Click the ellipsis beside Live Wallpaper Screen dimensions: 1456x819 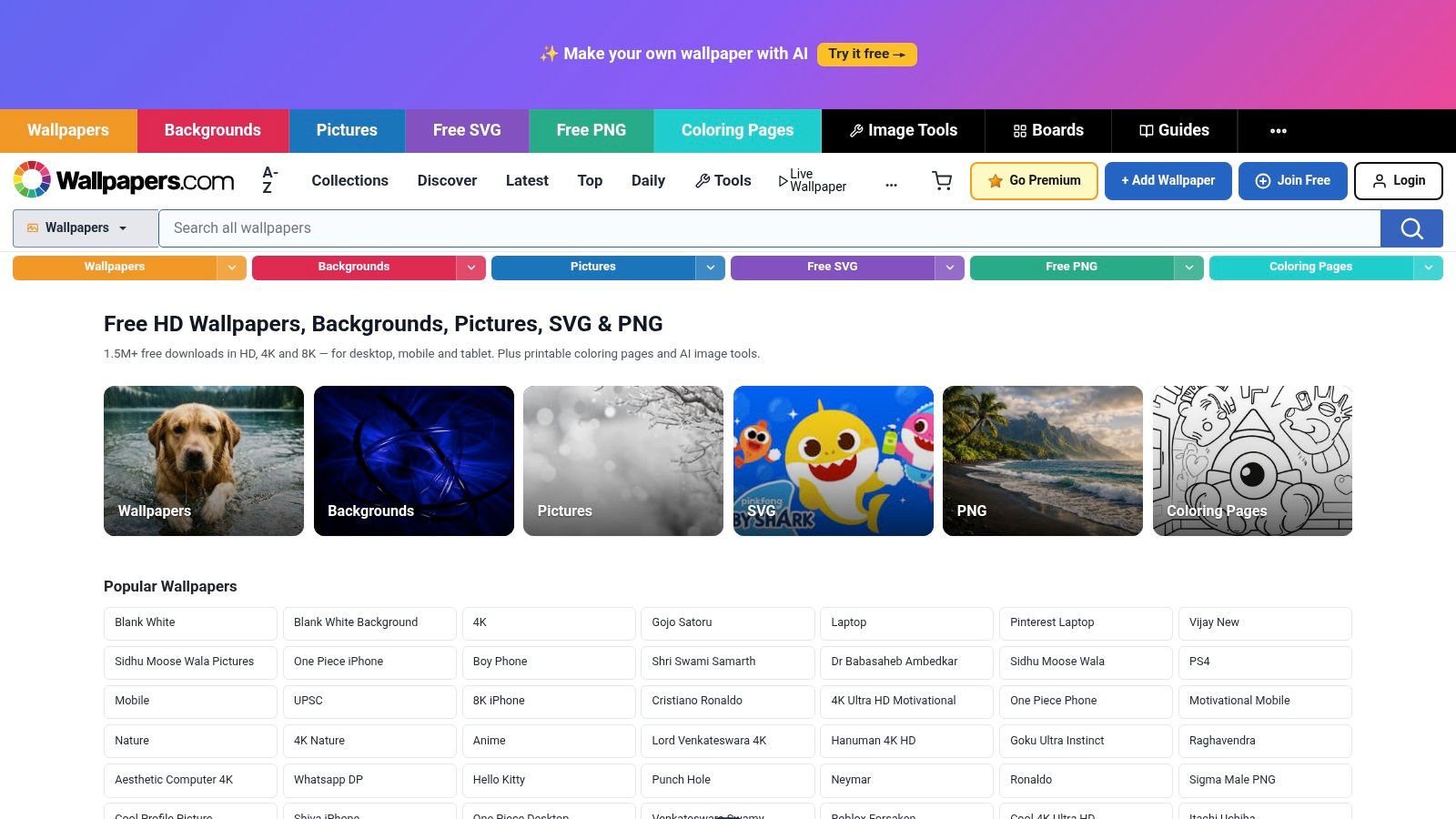[x=891, y=185]
